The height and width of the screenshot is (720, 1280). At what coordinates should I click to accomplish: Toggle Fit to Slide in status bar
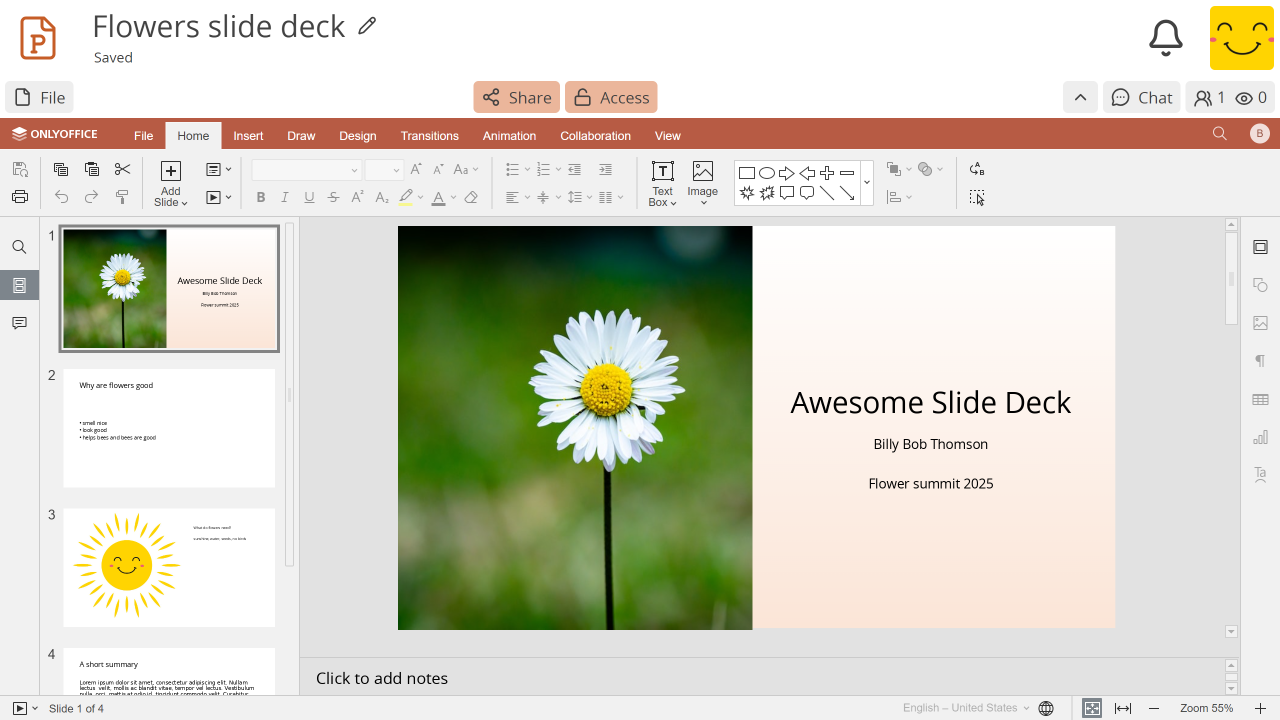(x=1092, y=708)
